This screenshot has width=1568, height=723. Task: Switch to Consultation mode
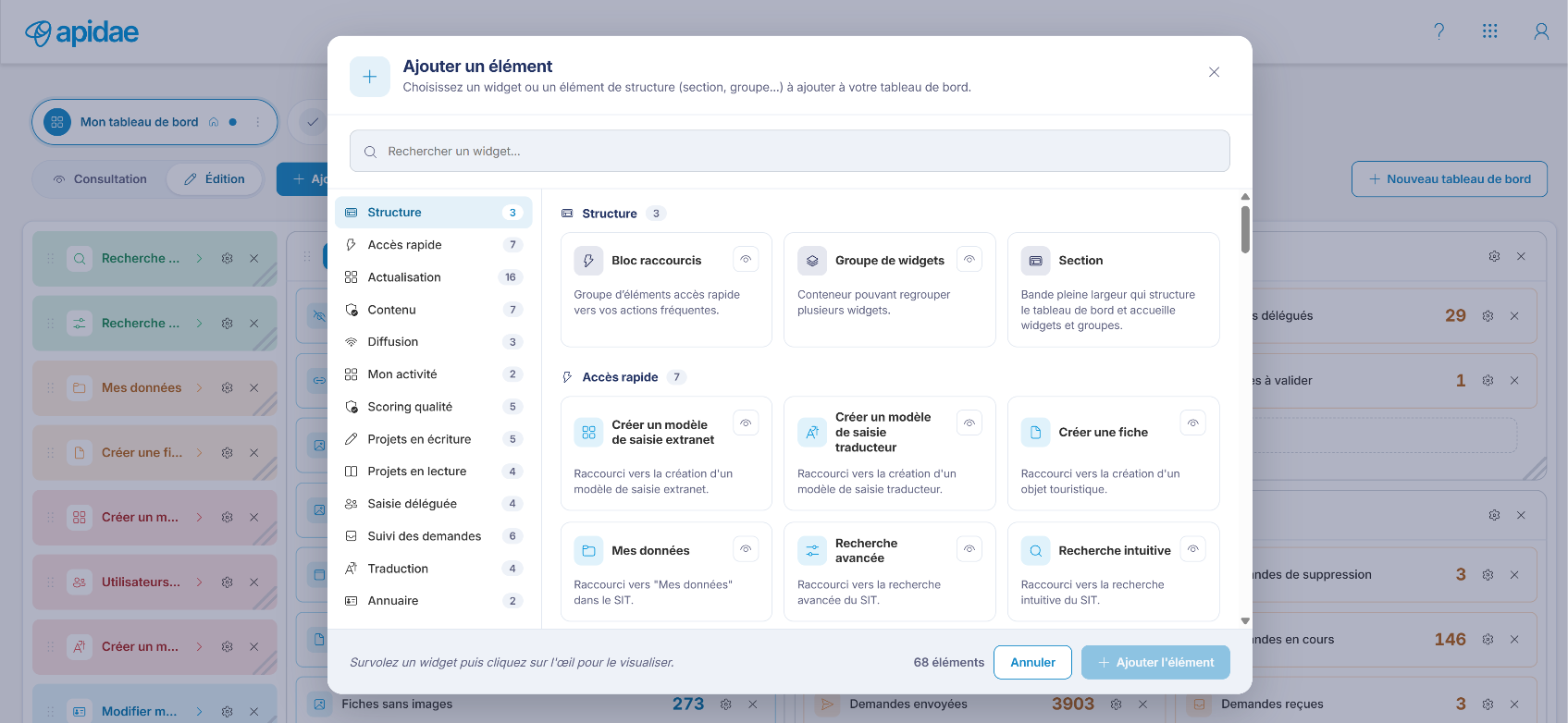point(100,179)
